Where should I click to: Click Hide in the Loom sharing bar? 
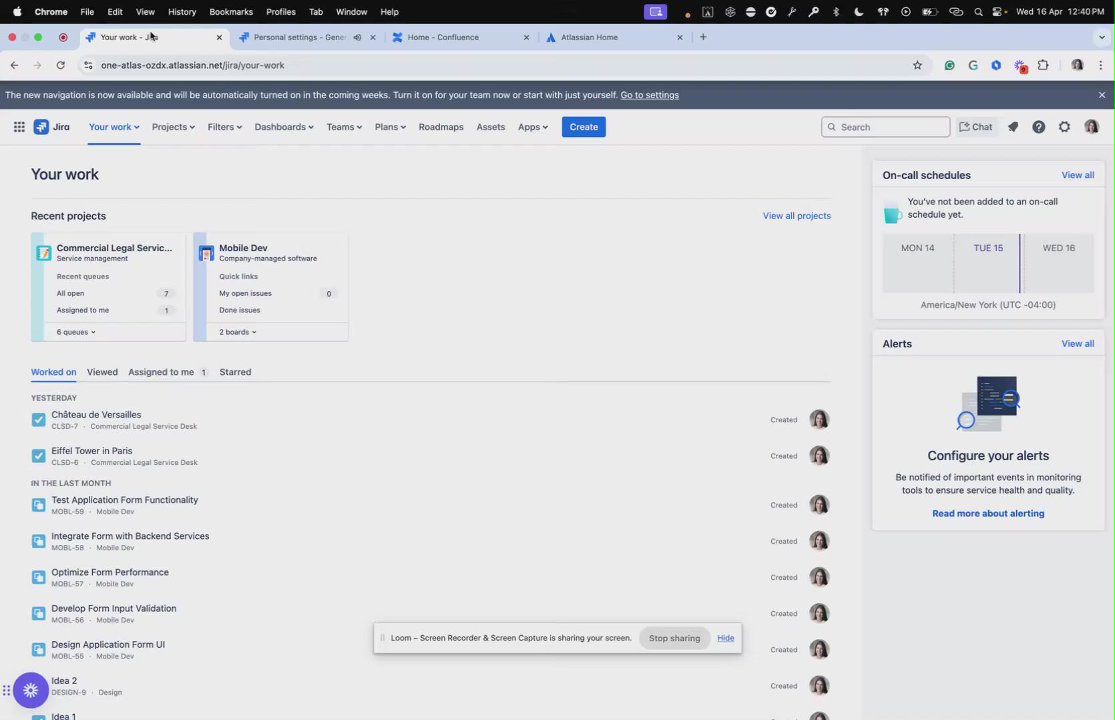coord(725,638)
